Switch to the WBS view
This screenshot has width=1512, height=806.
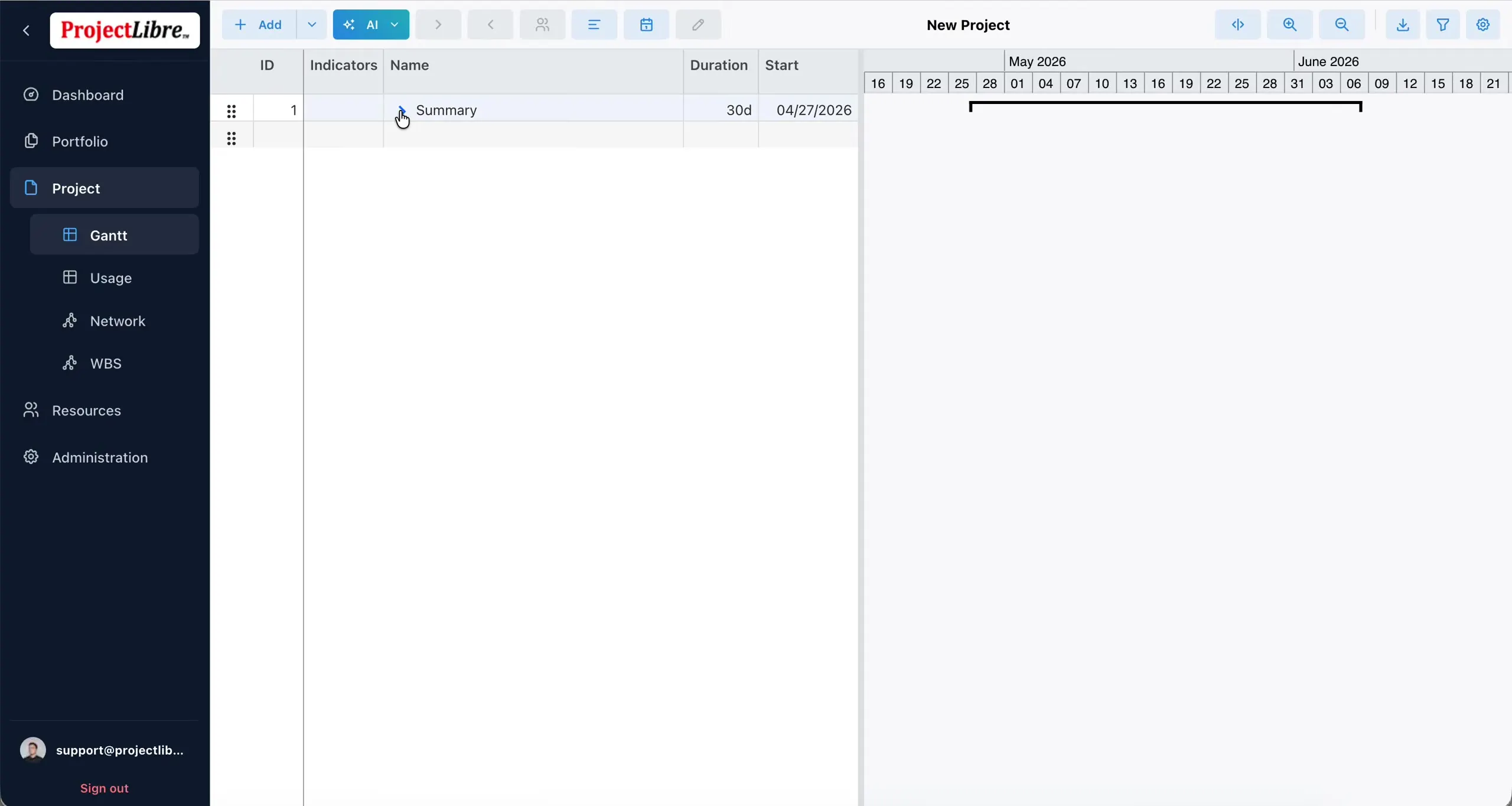[x=115, y=363]
